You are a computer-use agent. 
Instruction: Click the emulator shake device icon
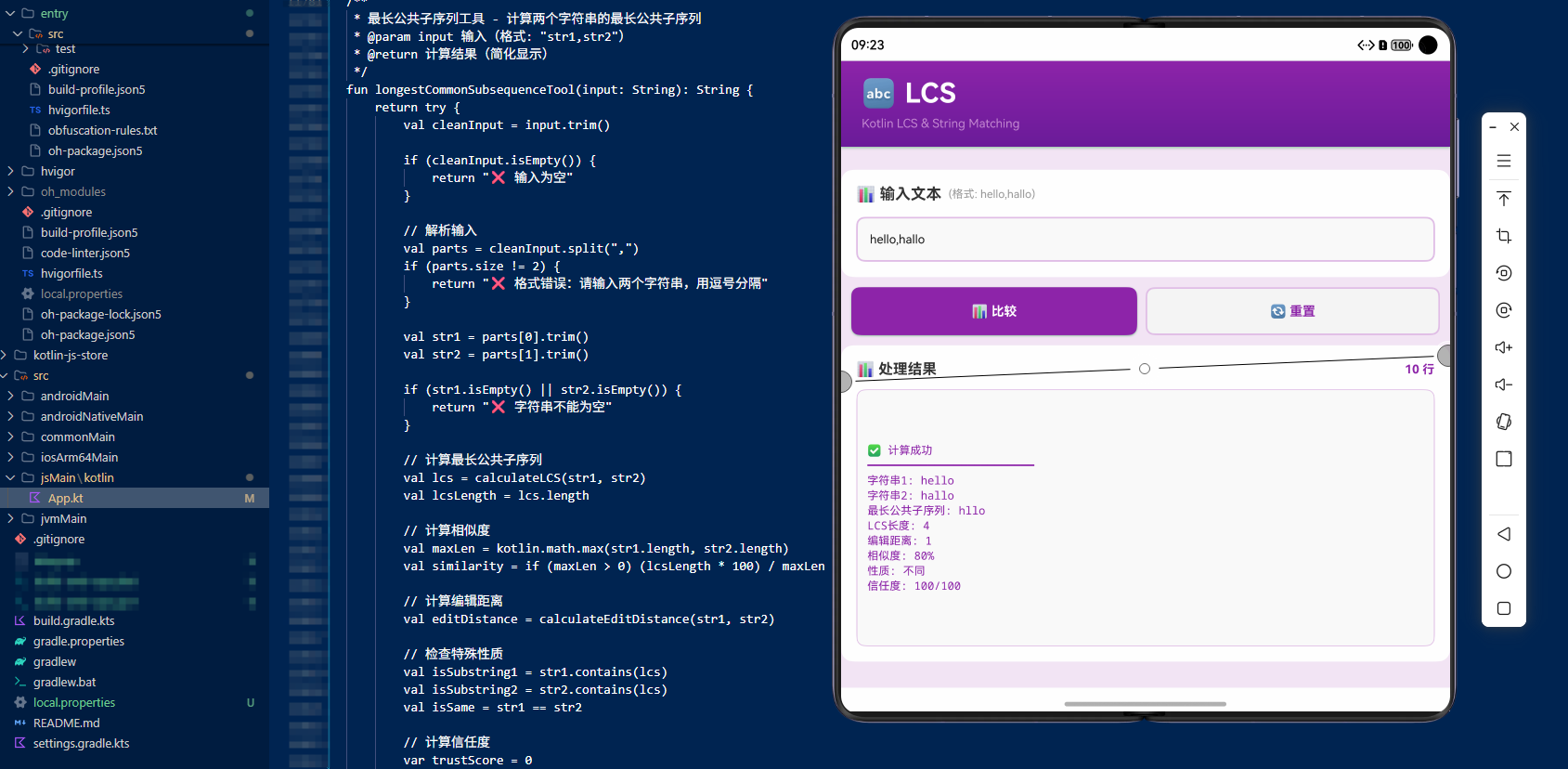click(x=1504, y=422)
